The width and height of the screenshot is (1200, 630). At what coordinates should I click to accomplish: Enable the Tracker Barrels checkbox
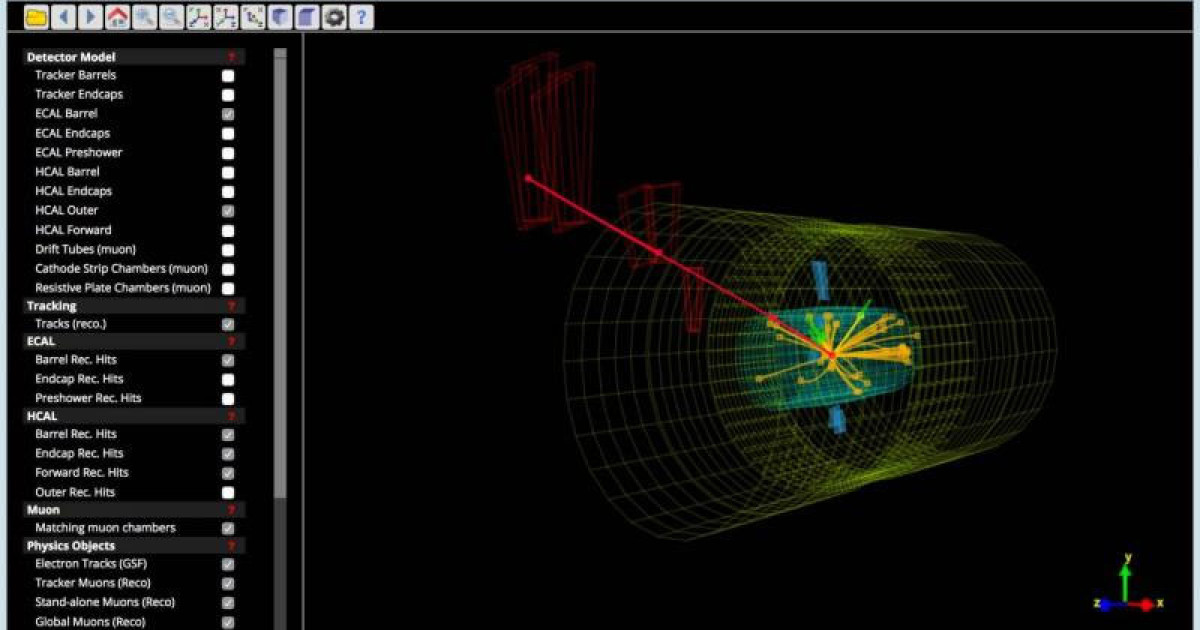pyautogui.click(x=228, y=74)
